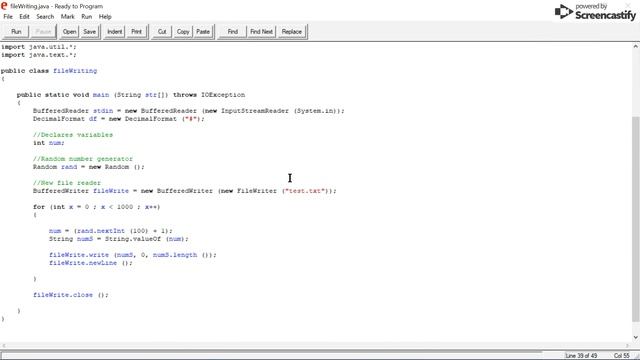
Task: Click the Save toolbar button
Action: 89,31
